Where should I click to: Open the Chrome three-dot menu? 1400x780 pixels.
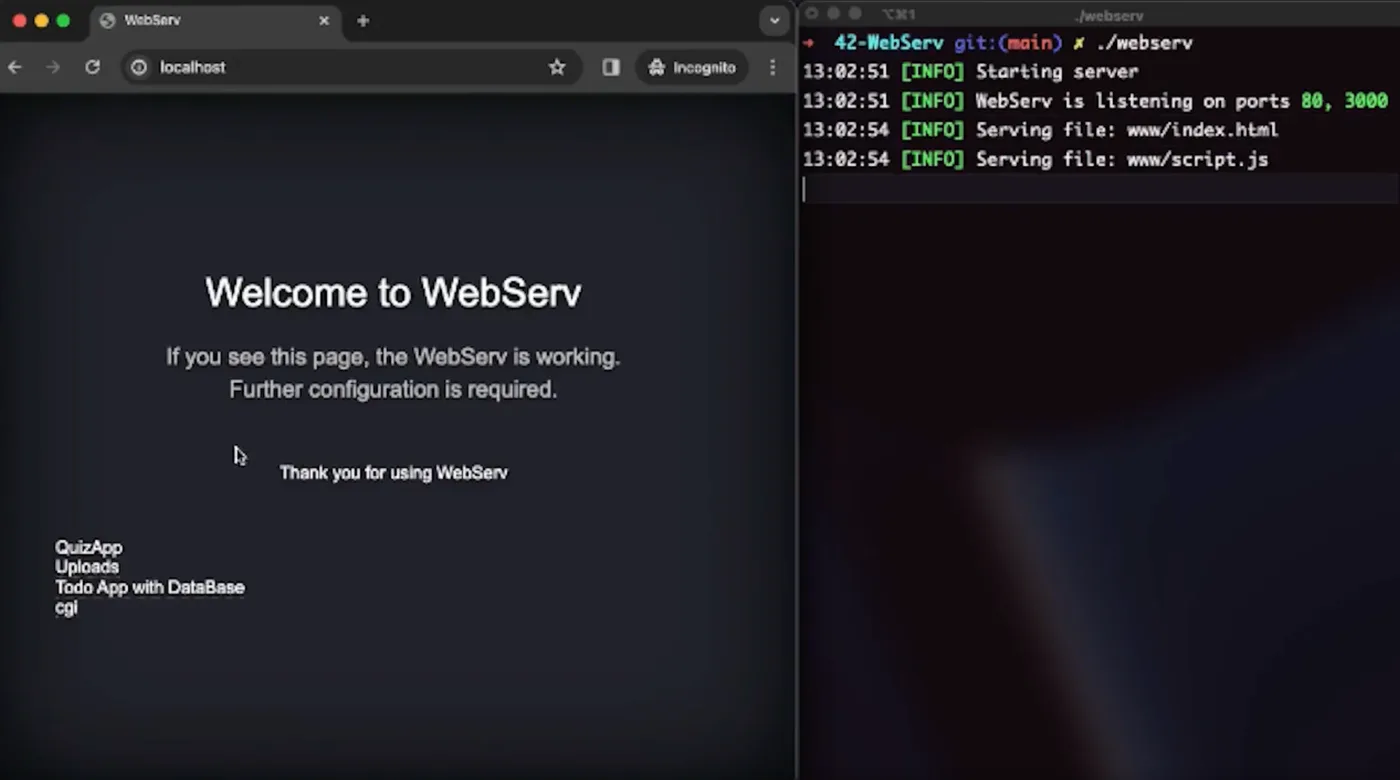(772, 67)
